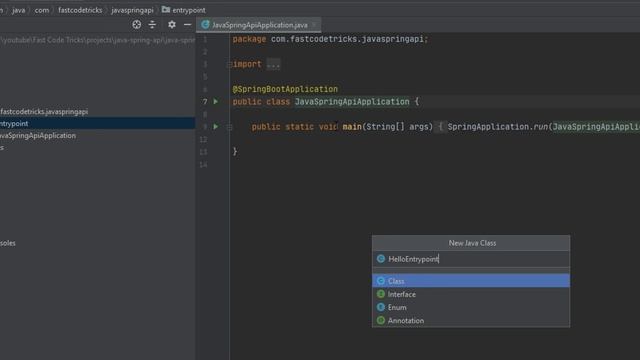The height and width of the screenshot is (360, 640).
Task: Open project panel settings gear
Action: 172,24
